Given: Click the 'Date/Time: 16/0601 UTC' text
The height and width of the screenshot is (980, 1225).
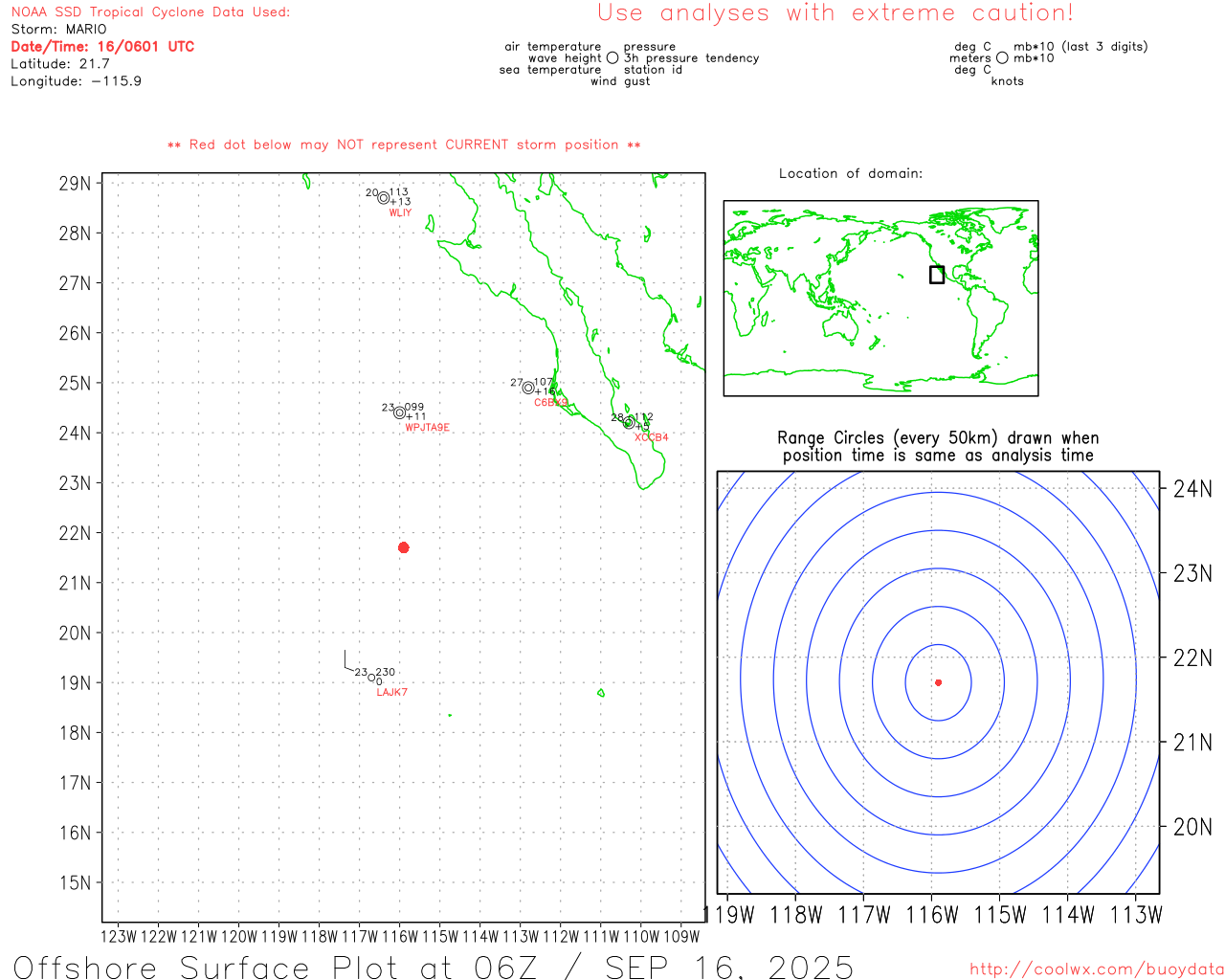Looking at the screenshot, I should (102, 46).
